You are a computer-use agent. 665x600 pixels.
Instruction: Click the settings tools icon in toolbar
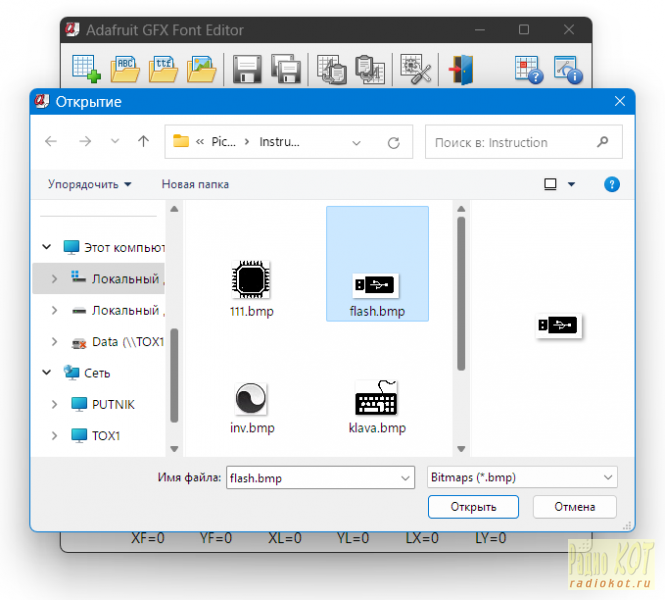coord(415,69)
